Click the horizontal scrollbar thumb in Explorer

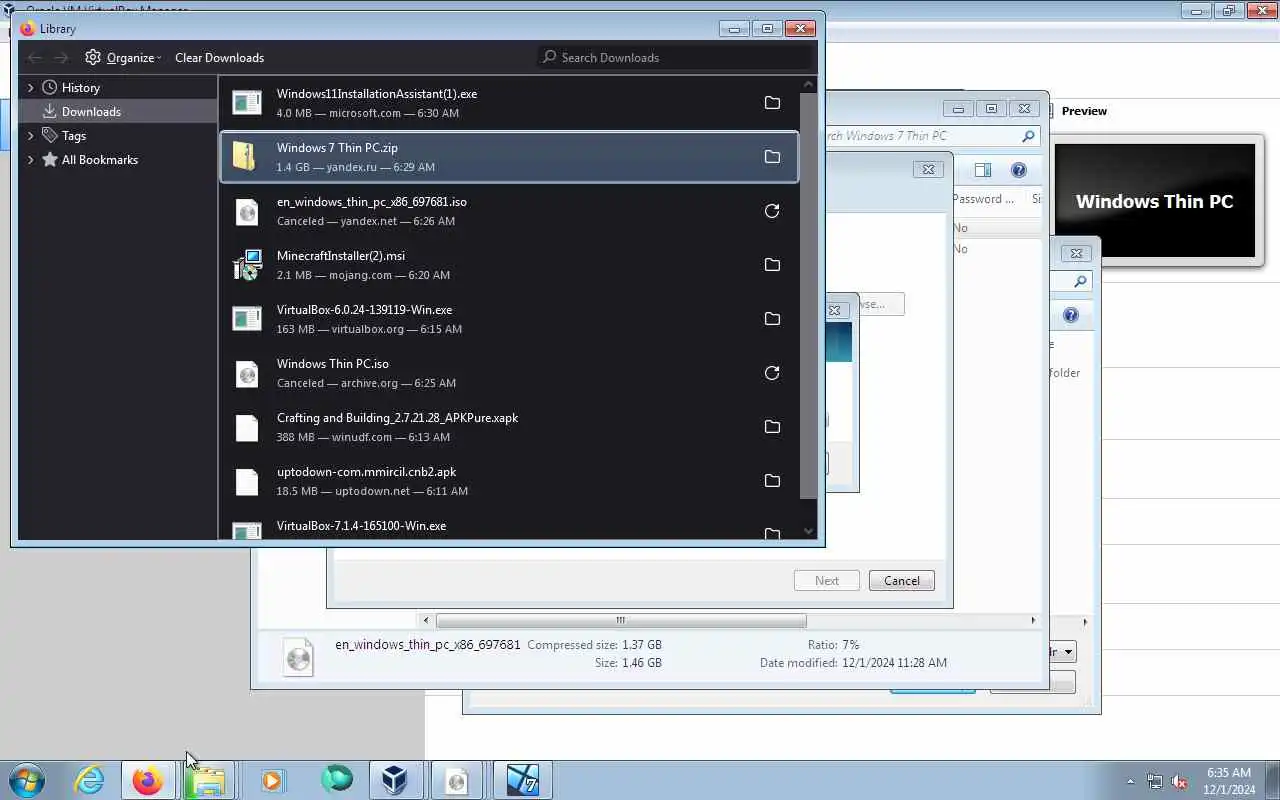tap(620, 621)
